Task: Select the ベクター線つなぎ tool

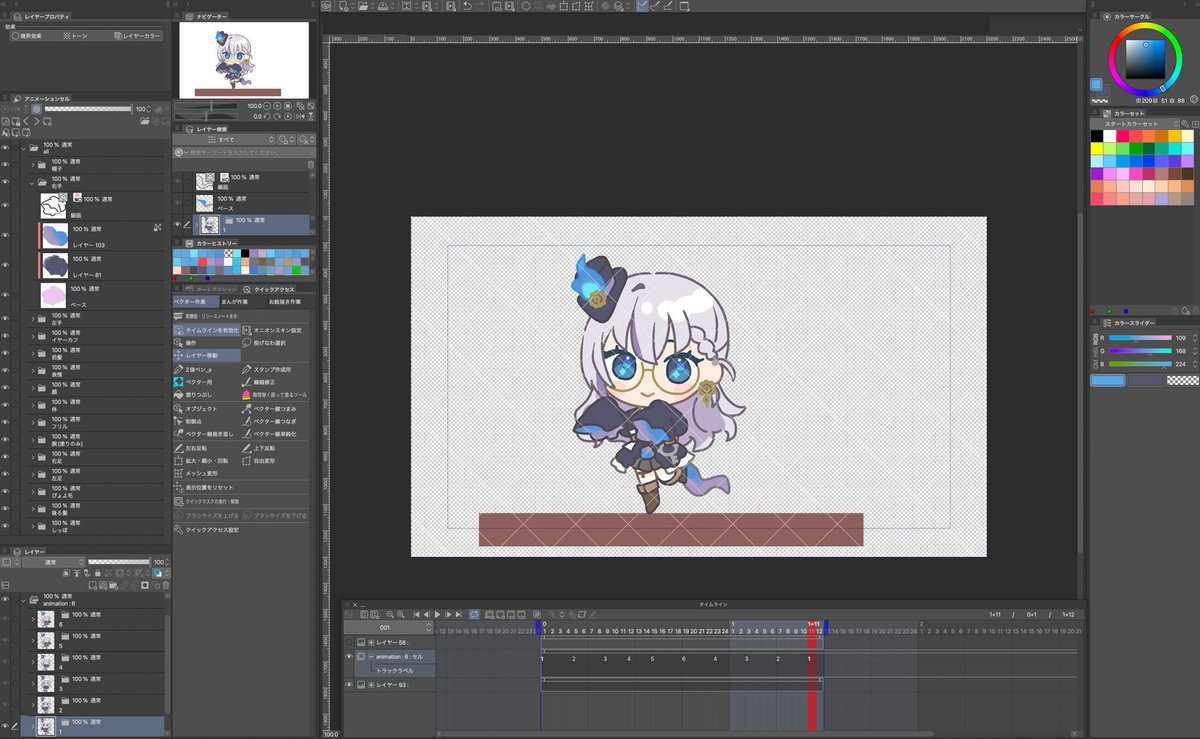Action: [273, 421]
